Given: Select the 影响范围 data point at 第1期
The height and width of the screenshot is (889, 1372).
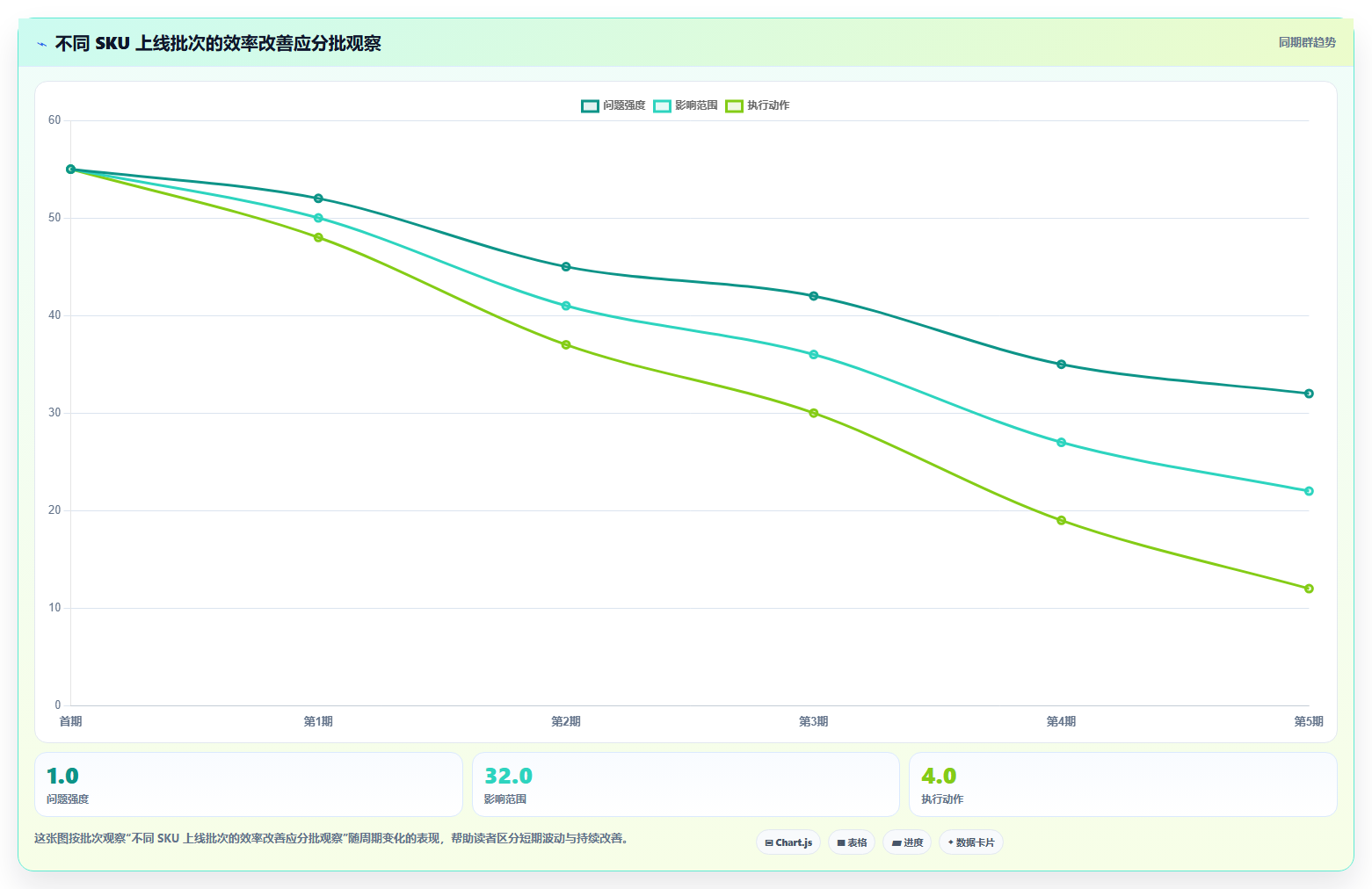Looking at the screenshot, I should [x=318, y=218].
